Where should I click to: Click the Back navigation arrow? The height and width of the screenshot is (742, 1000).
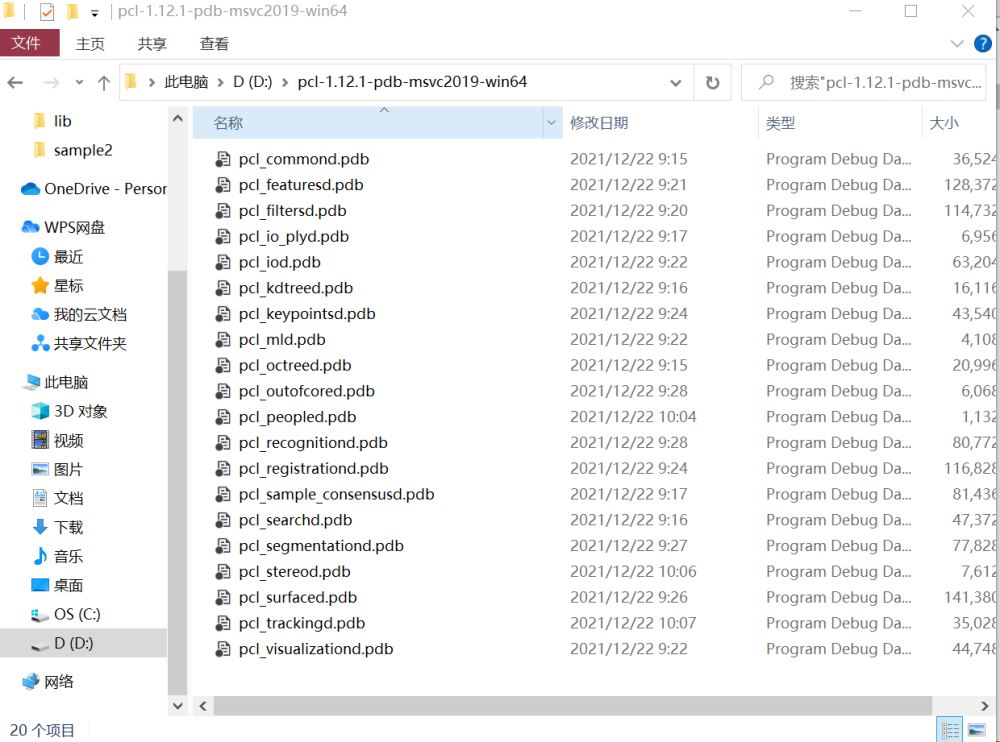point(15,82)
